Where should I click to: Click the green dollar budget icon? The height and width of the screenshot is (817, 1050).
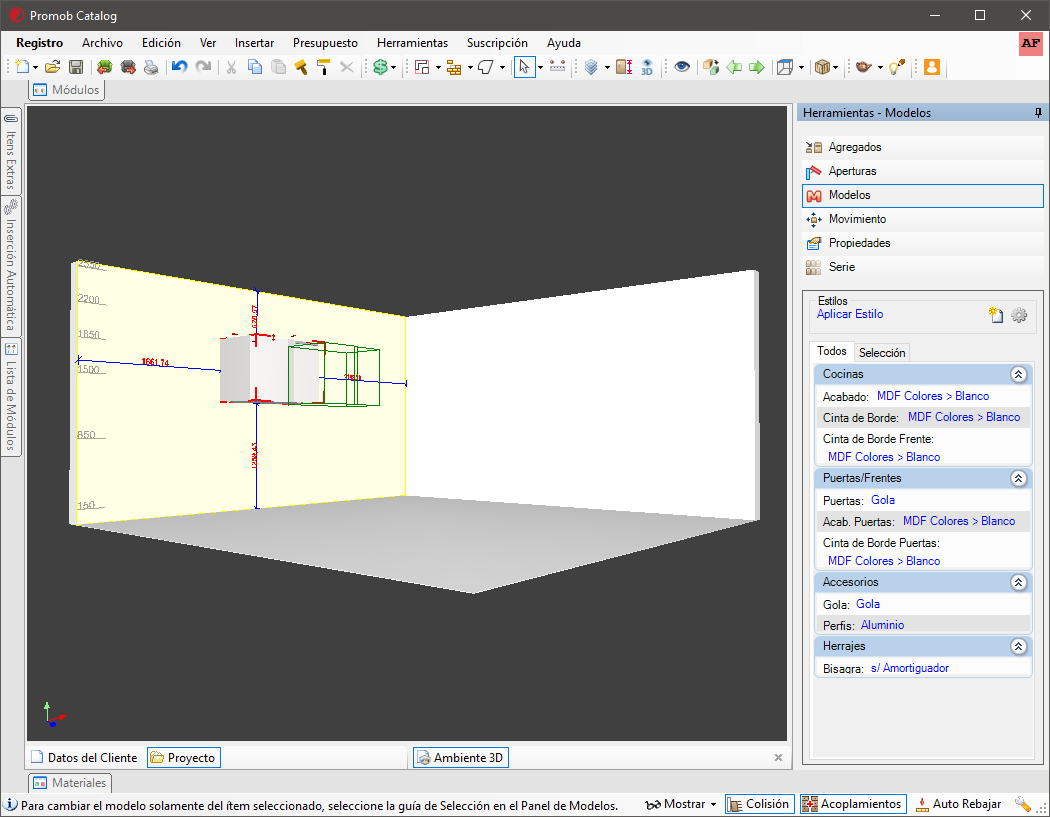point(380,67)
